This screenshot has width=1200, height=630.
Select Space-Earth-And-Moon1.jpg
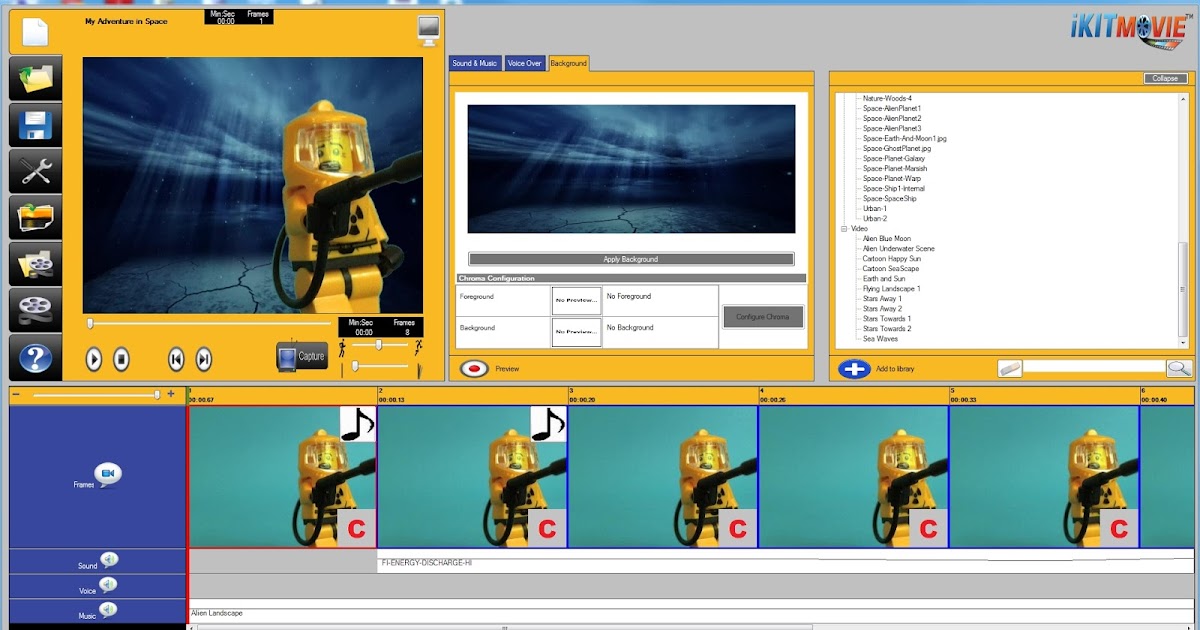pos(905,139)
